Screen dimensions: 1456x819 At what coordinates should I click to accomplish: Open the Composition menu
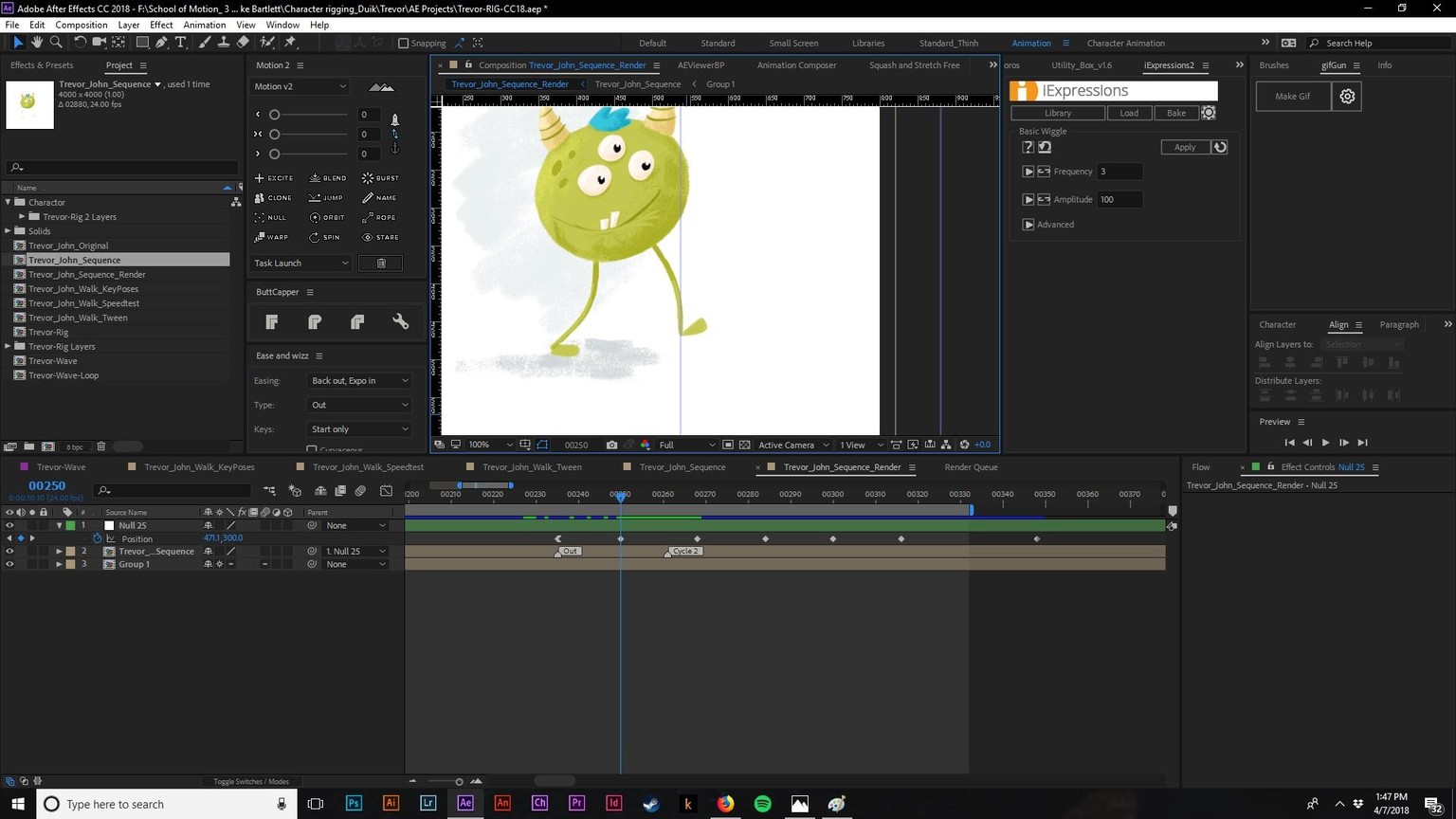(81, 25)
